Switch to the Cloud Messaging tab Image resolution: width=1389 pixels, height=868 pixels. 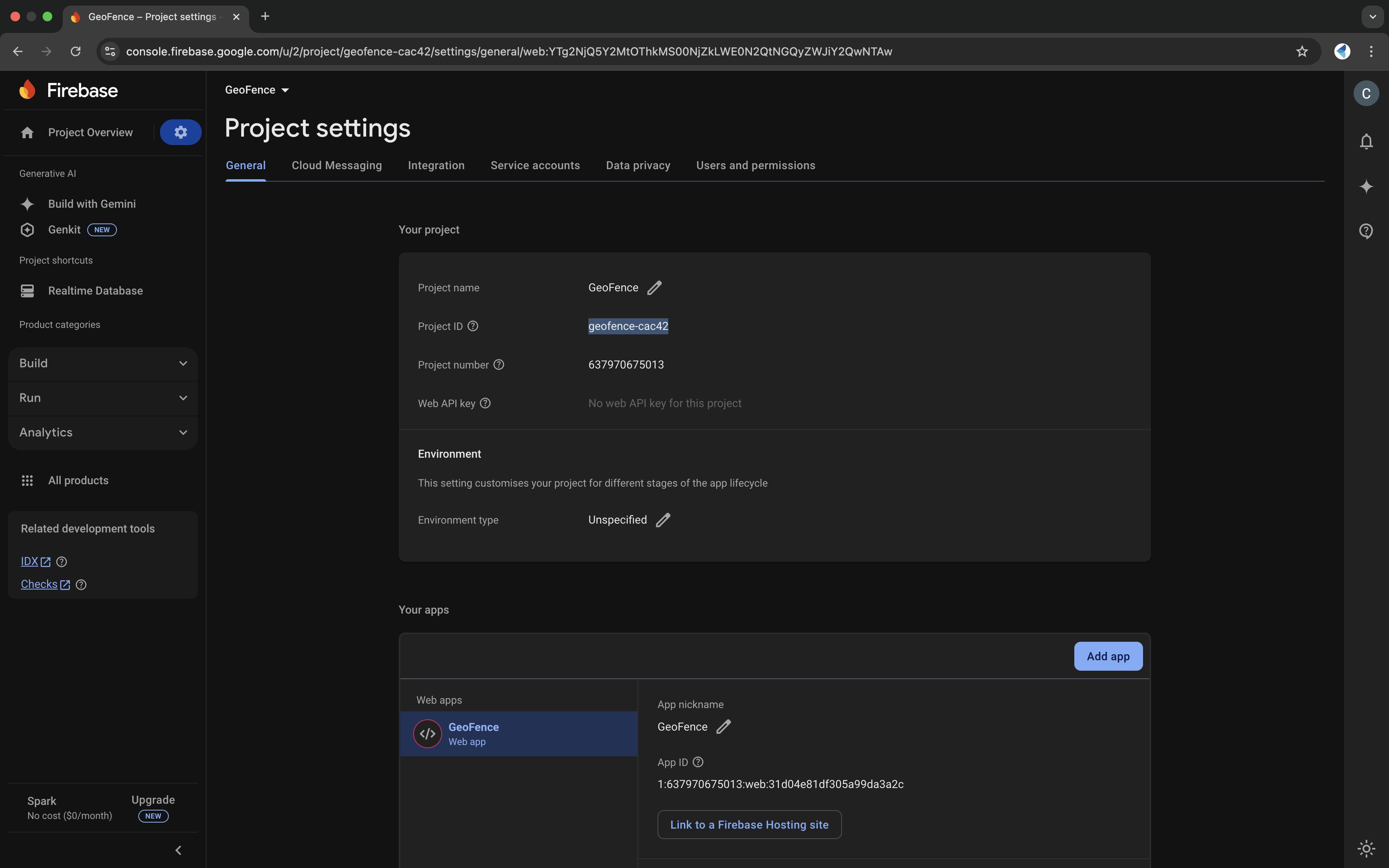[336, 165]
